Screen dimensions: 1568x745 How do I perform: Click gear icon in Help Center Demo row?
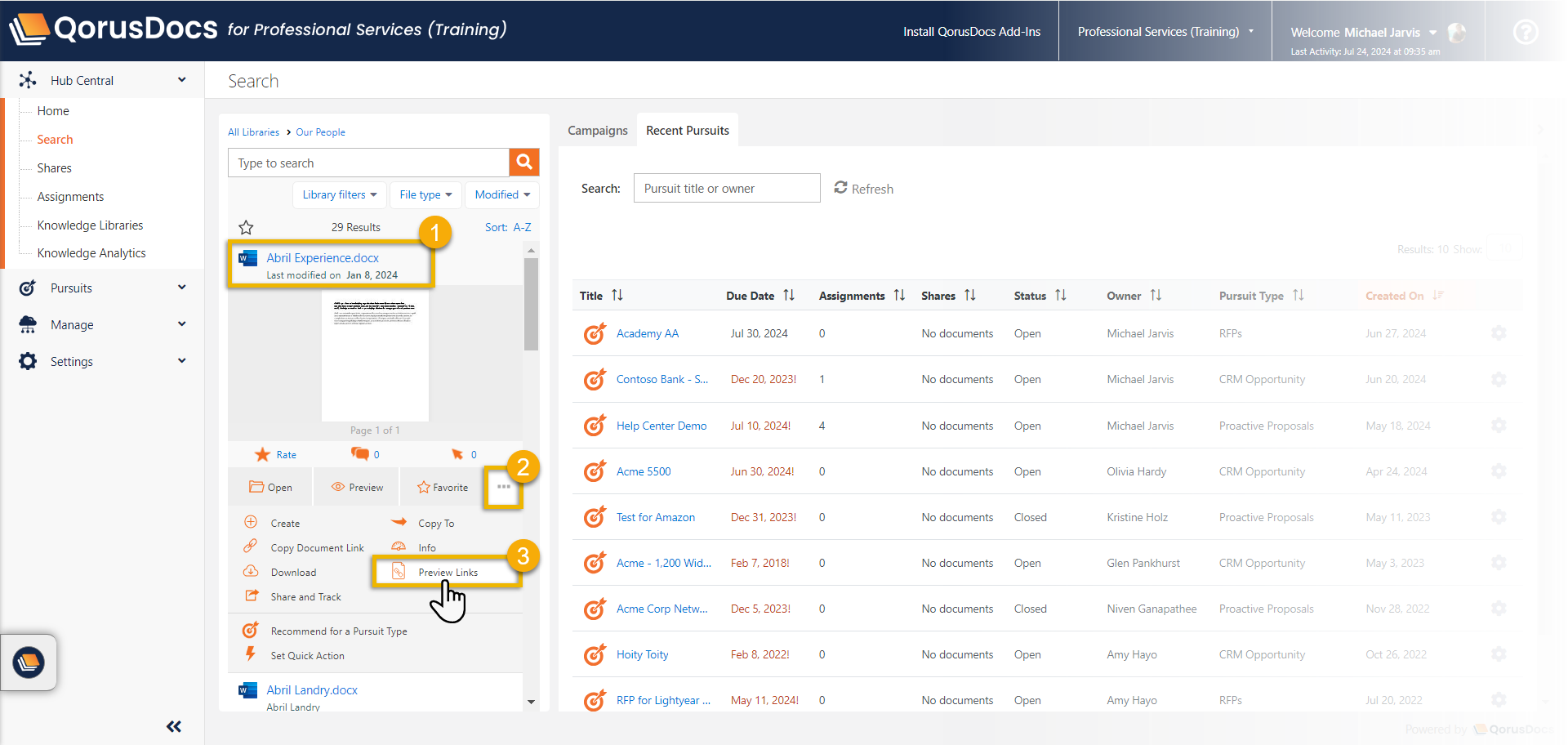coord(1499,425)
